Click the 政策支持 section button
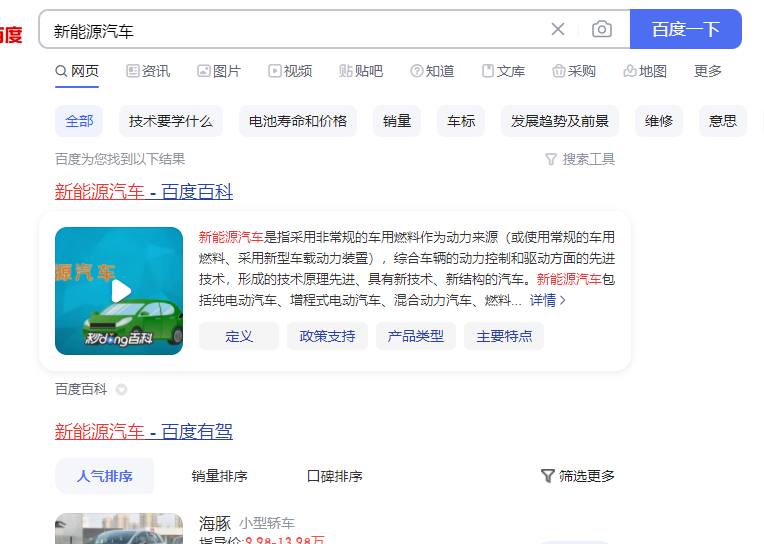The height and width of the screenshot is (544, 764). coord(327,336)
